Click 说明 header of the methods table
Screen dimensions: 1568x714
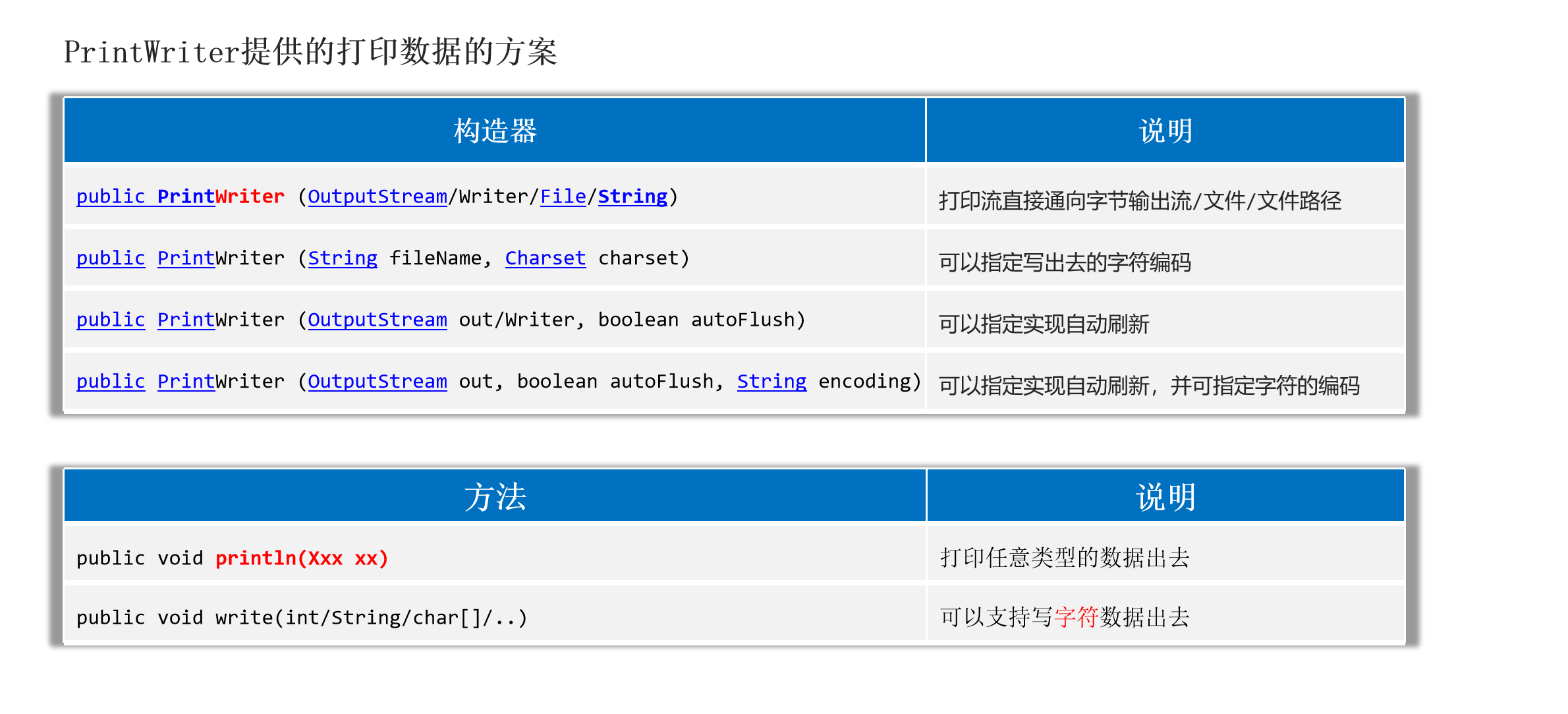pyautogui.click(x=1165, y=496)
